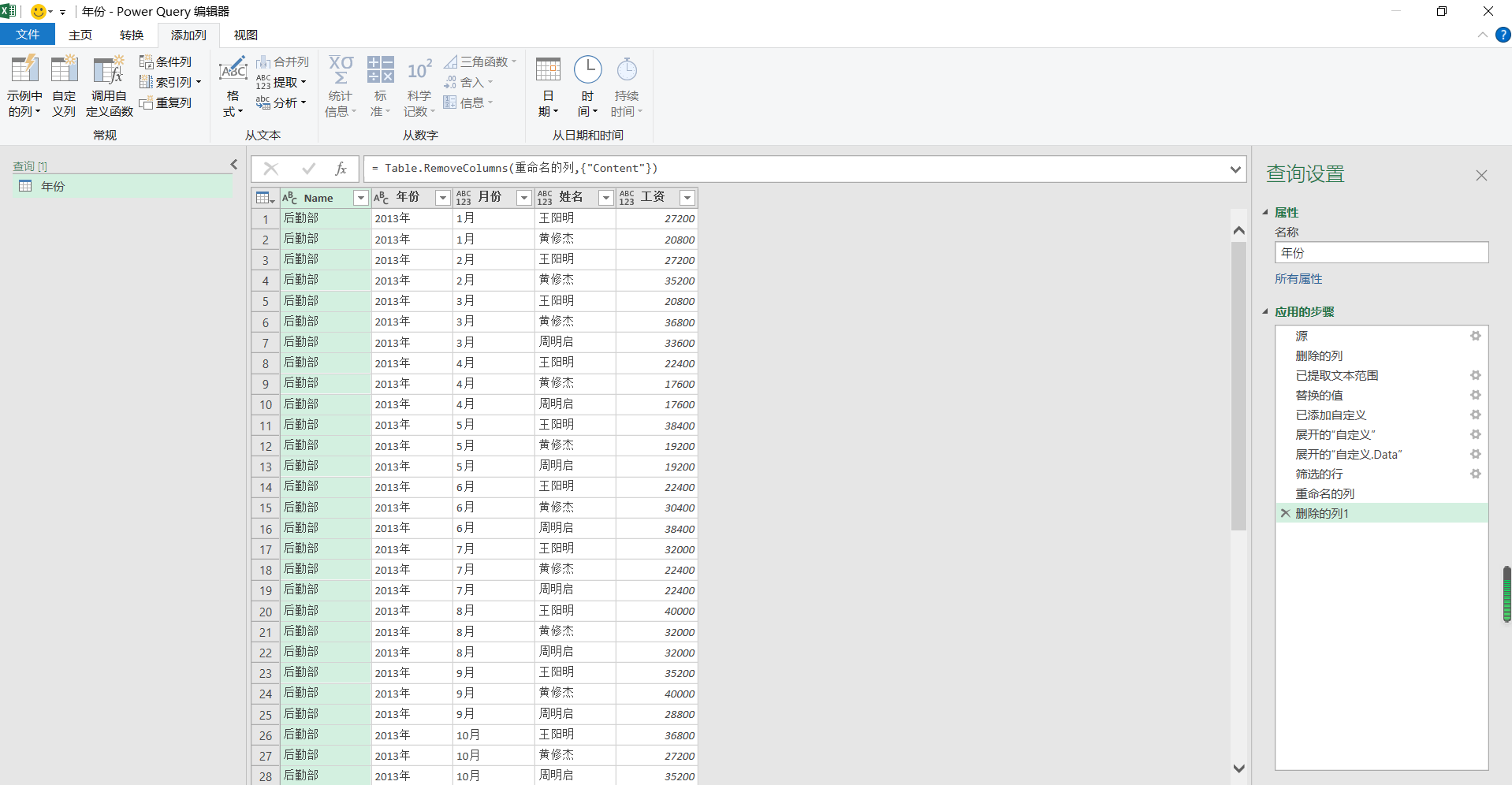Open the filter dropdown on the 年份 column
Viewport: 1512px width, 785px height.
coord(442,198)
